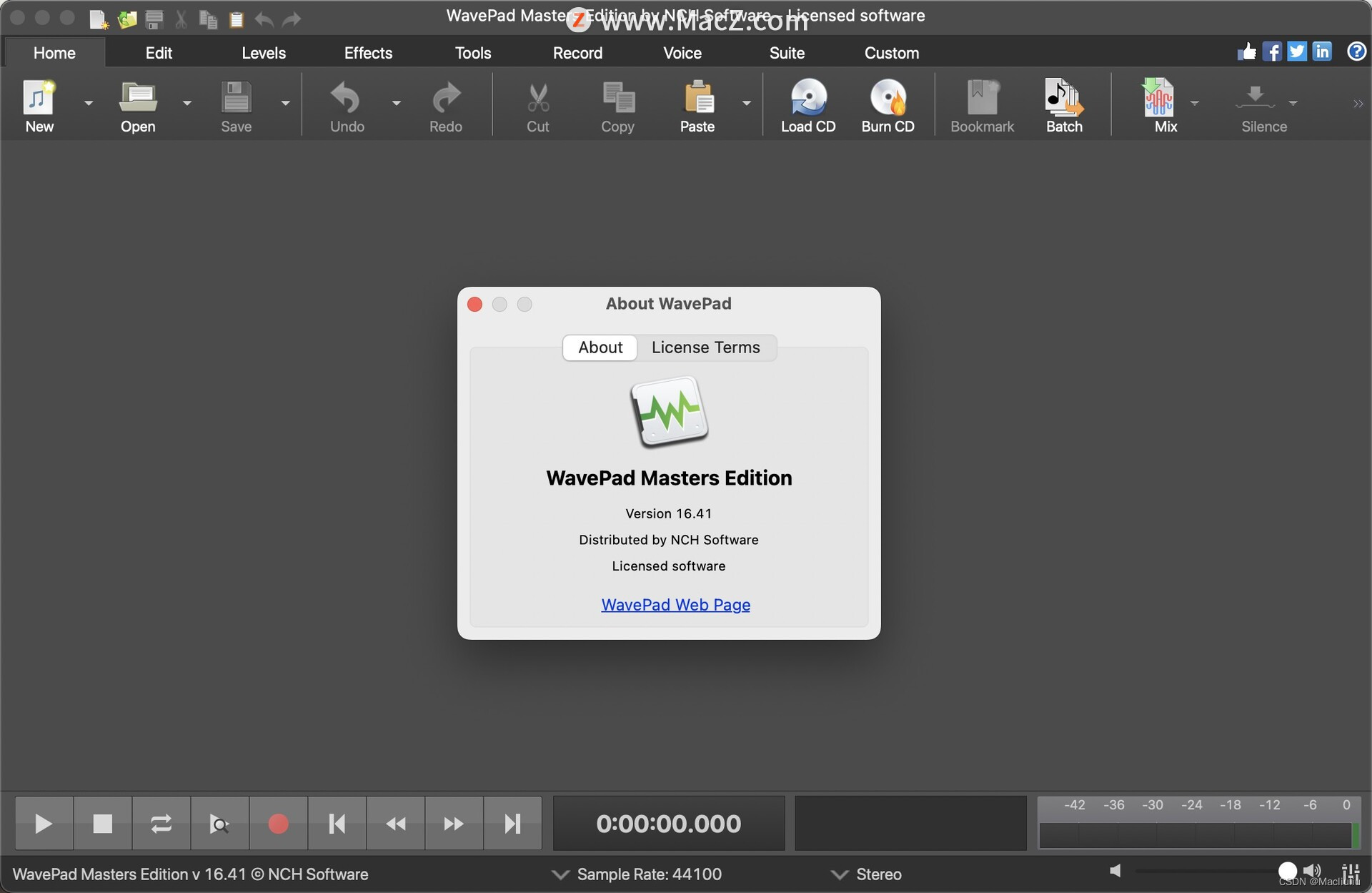
Task: Click the Fast Forward button
Action: tap(454, 824)
